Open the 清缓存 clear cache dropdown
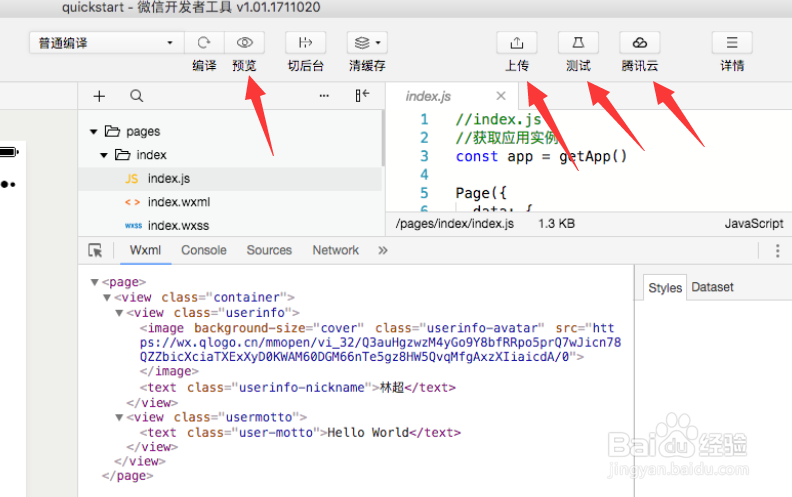This screenshot has height=497, width=792. click(x=367, y=43)
